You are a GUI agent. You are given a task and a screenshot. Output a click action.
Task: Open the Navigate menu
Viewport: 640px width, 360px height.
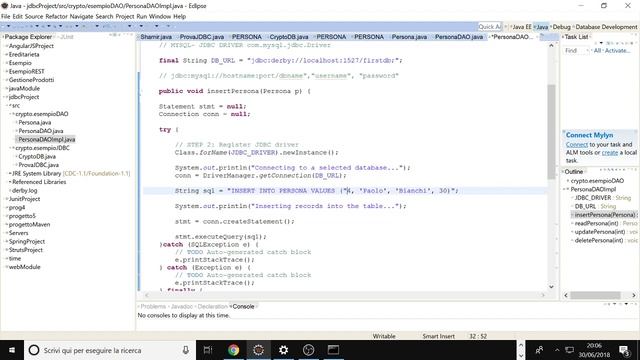click(82, 16)
